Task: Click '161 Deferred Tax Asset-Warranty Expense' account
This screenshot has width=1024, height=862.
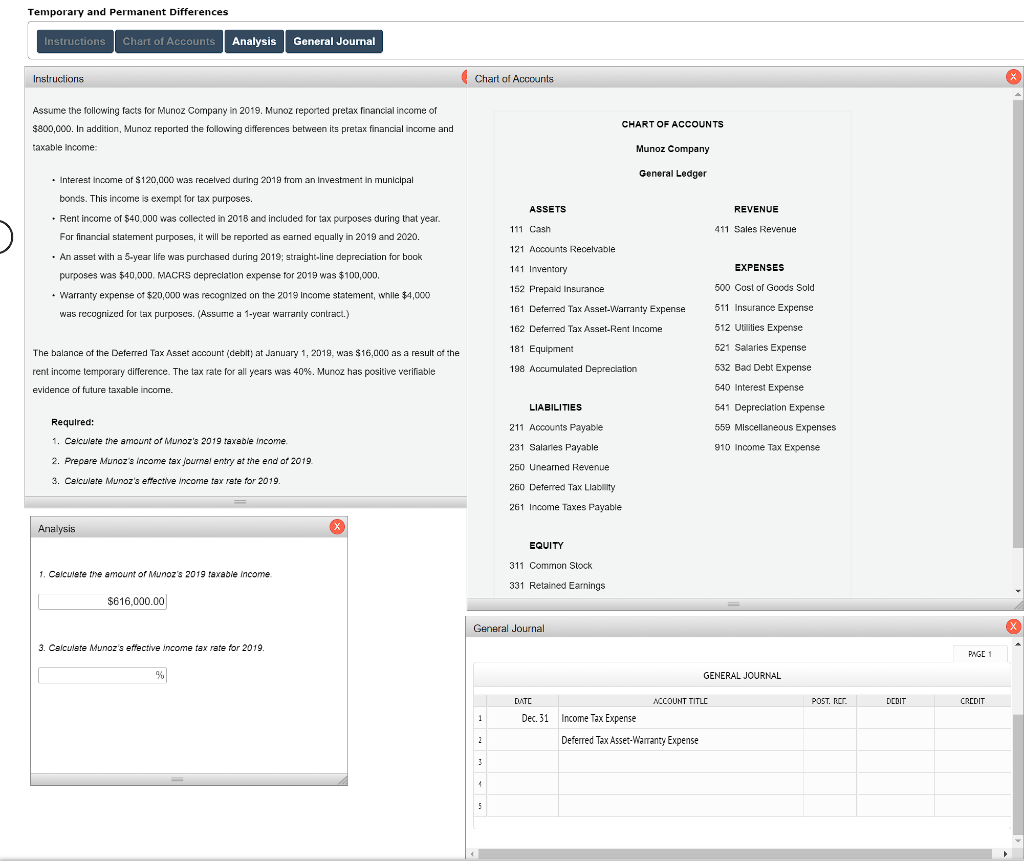Action: 598,309
